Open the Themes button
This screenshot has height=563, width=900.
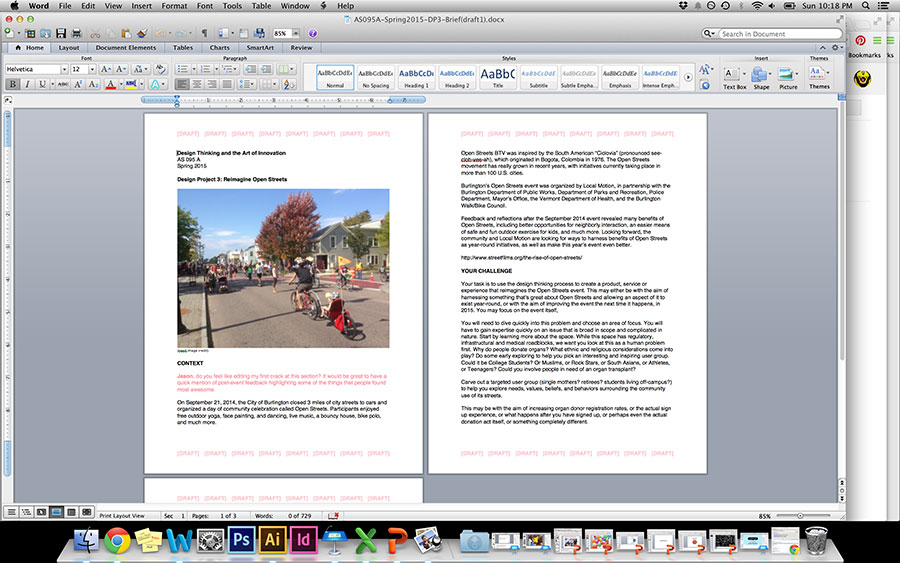[x=818, y=77]
